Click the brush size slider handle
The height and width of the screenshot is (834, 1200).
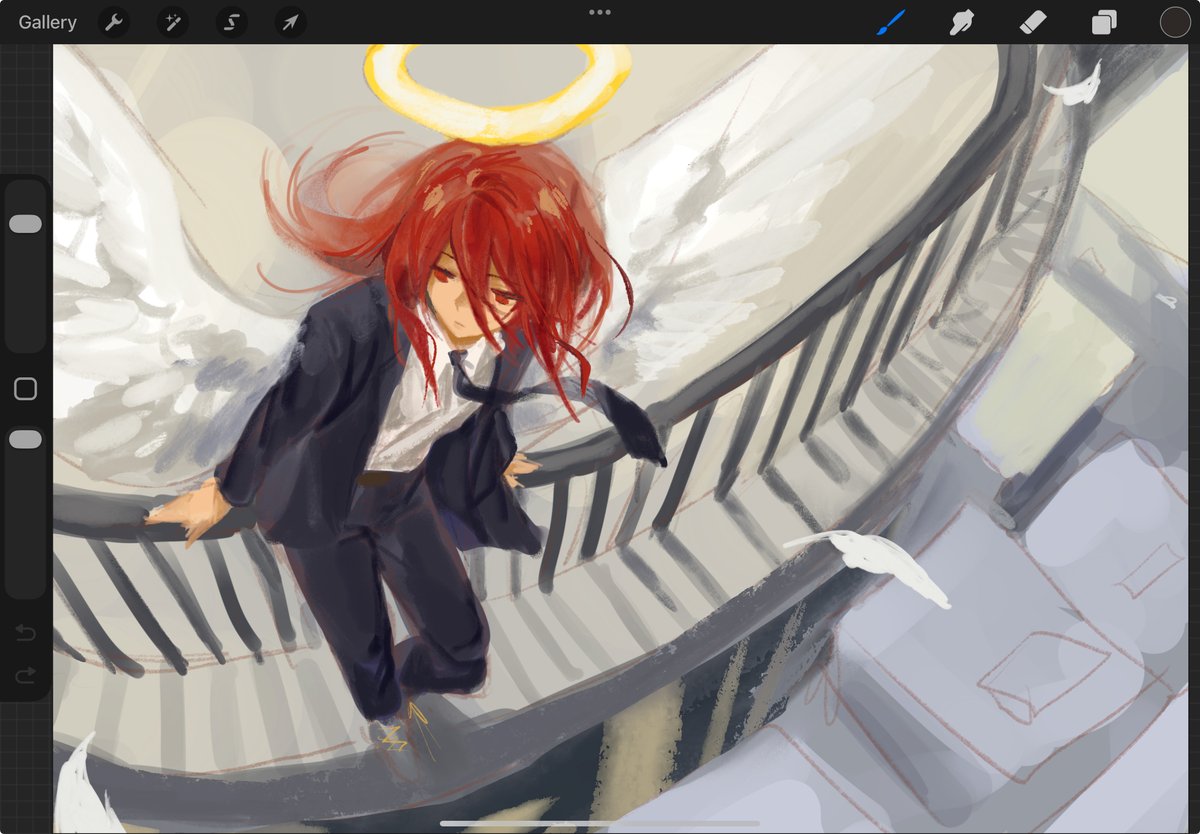coord(25,224)
